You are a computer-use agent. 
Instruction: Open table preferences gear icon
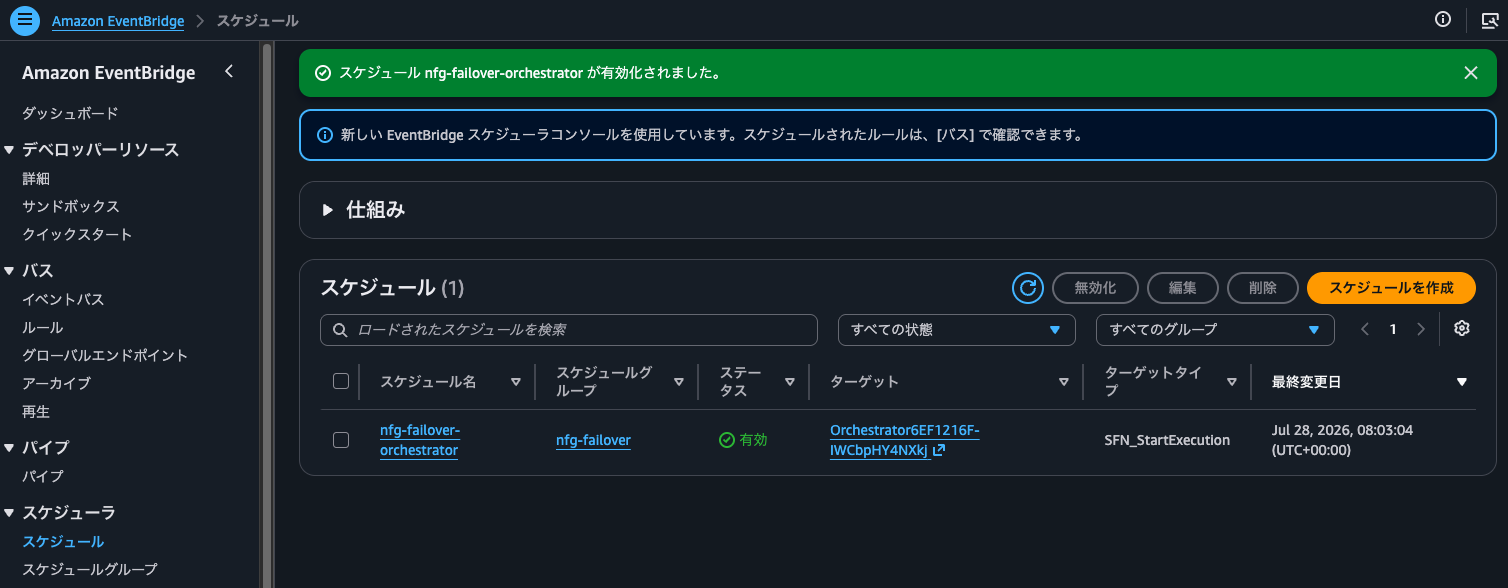[1462, 328]
